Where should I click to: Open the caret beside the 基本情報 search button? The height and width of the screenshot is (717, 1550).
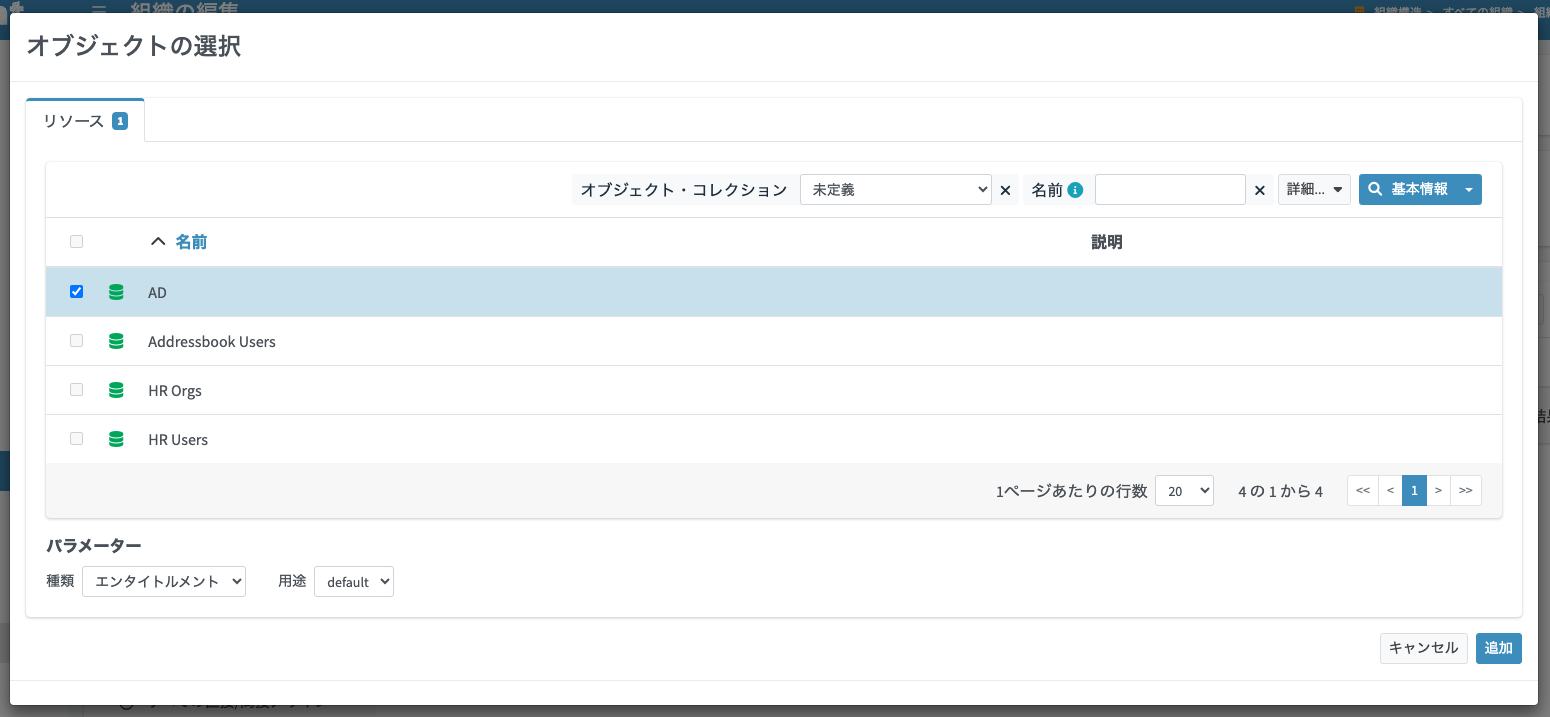pyautogui.click(x=1469, y=190)
